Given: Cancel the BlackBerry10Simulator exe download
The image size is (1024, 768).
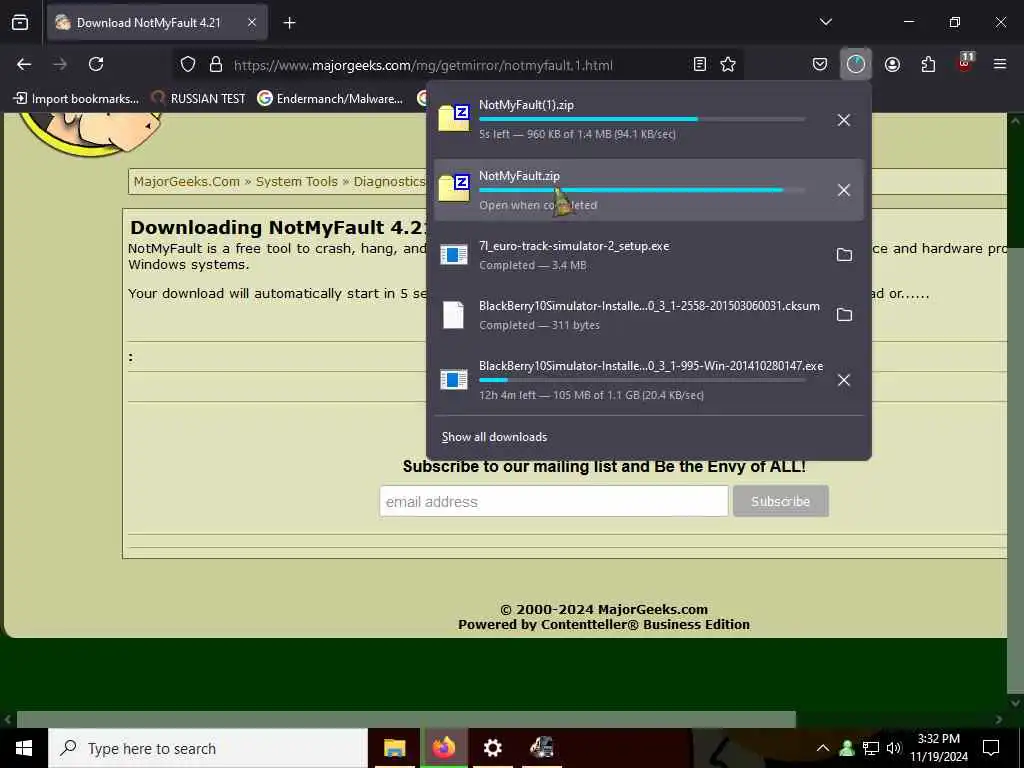Looking at the screenshot, I should click(x=844, y=380).
